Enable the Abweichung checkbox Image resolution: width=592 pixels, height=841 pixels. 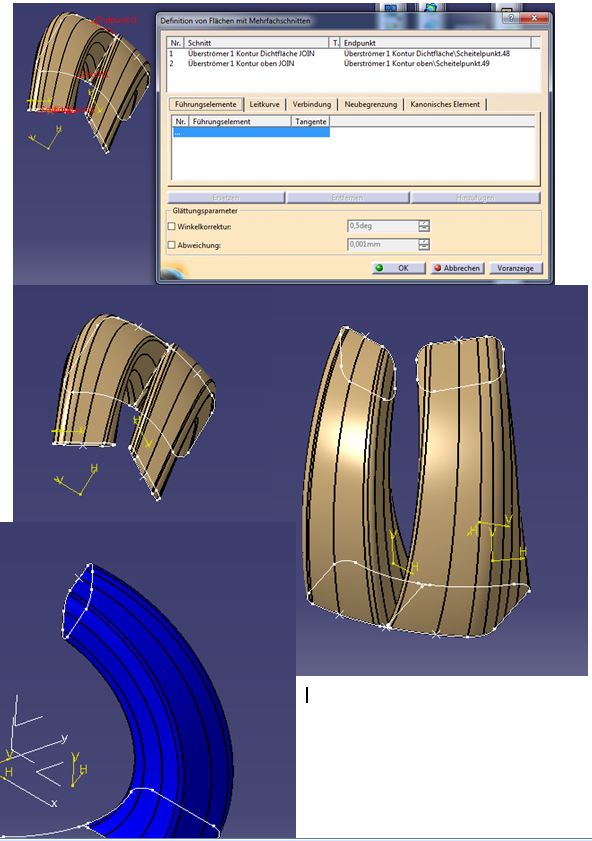pos(172,245)
